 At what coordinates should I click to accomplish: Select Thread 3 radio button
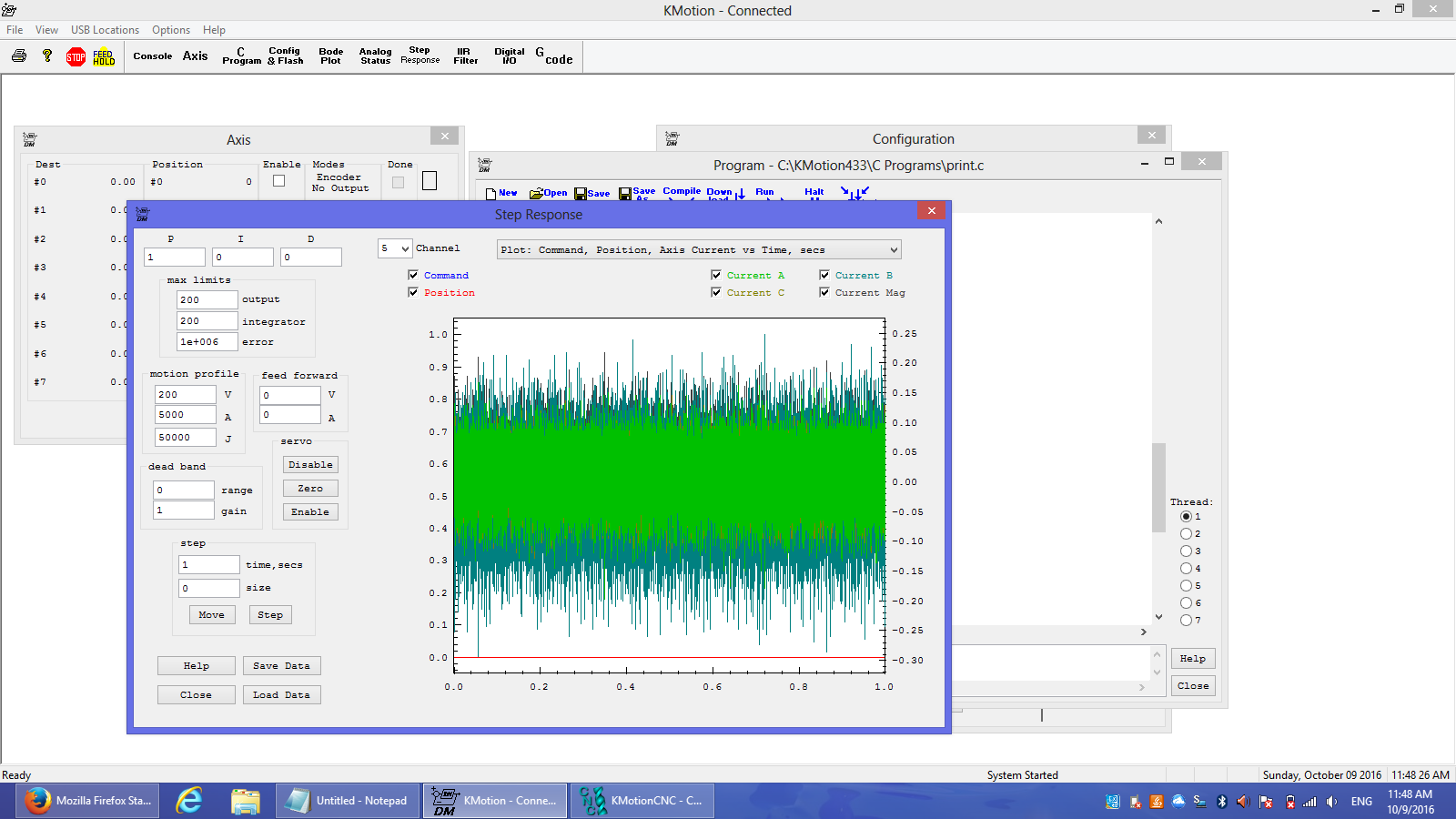(1186, 551)
